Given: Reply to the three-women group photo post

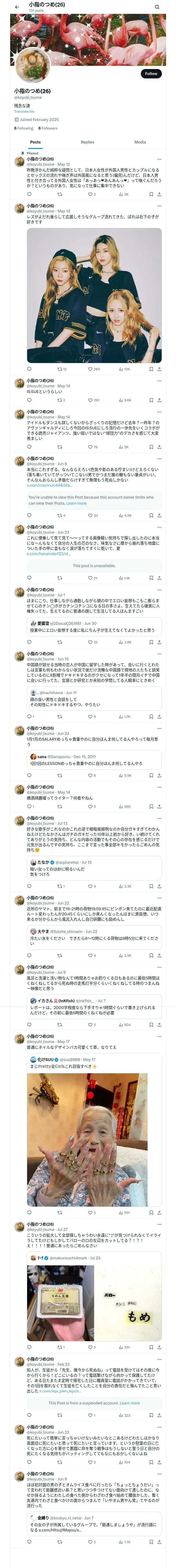Looking at the screenshot, I should pos(29,369).
